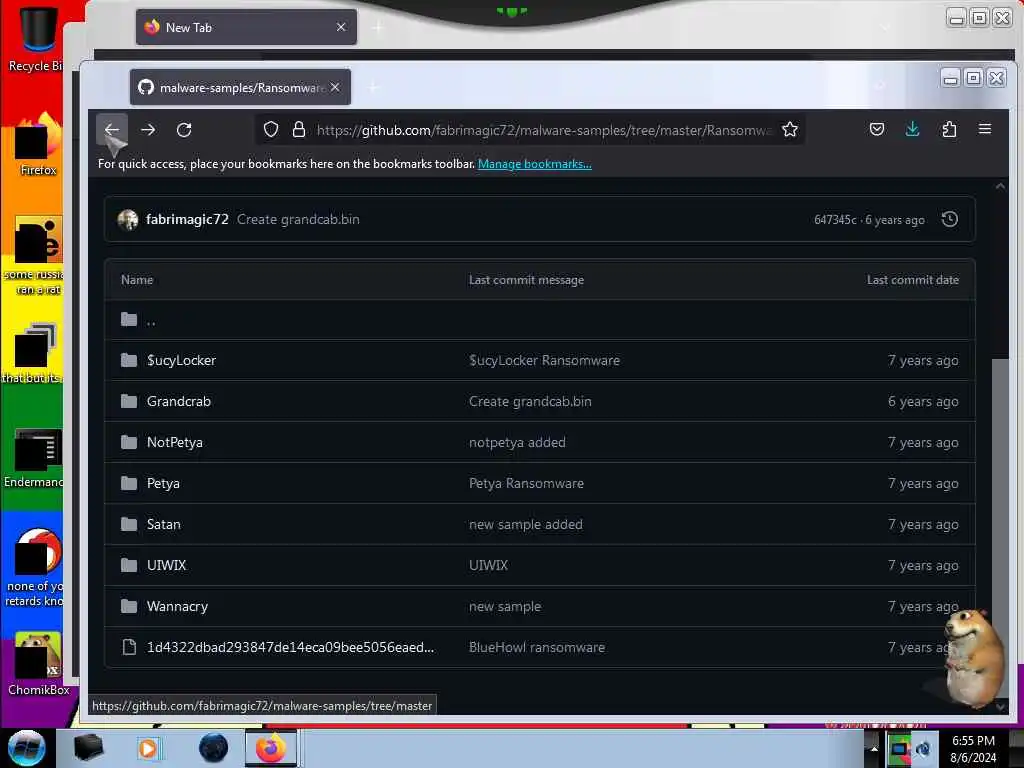Open the Manage bookmarks link
The image size is (1024, 768).
[x=535, y=164]
